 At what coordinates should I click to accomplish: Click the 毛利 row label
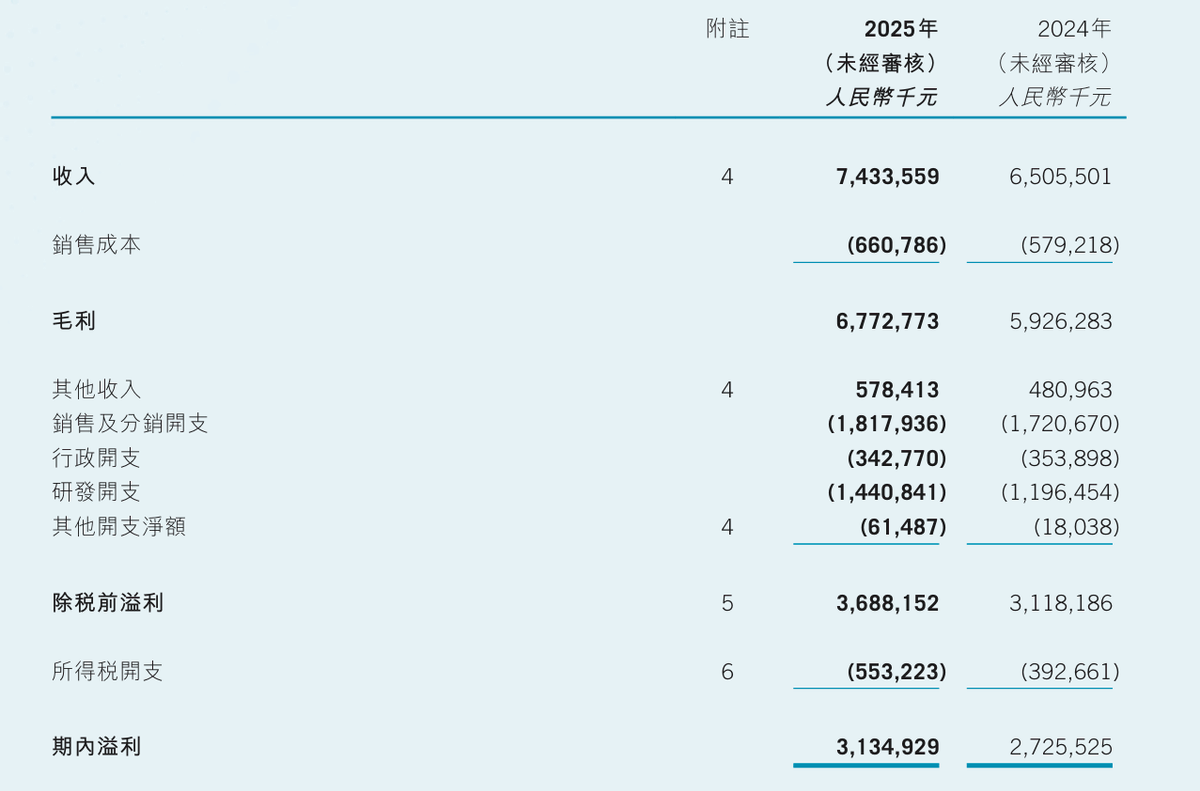(x=74, y=321)
